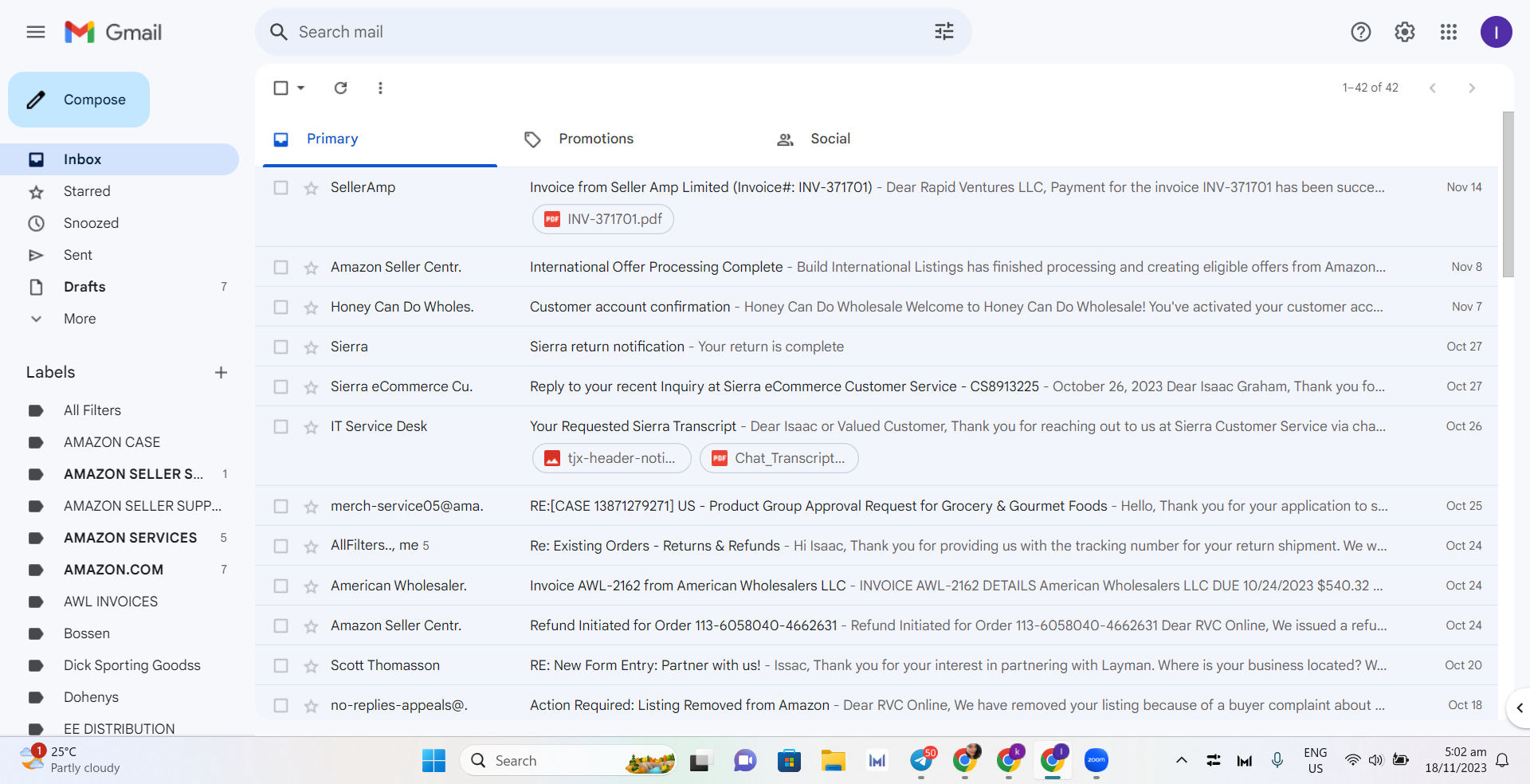1530x784 pixels.
Task: Star the American Wholesalers email
Action: click(311, 586)
